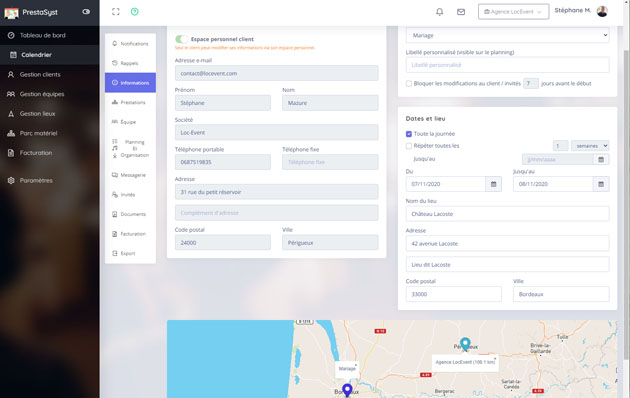The width and height of the screenshot is (630, 398).
Task: Click the Du date field 07/11/2020
Action: click(446, 184)
